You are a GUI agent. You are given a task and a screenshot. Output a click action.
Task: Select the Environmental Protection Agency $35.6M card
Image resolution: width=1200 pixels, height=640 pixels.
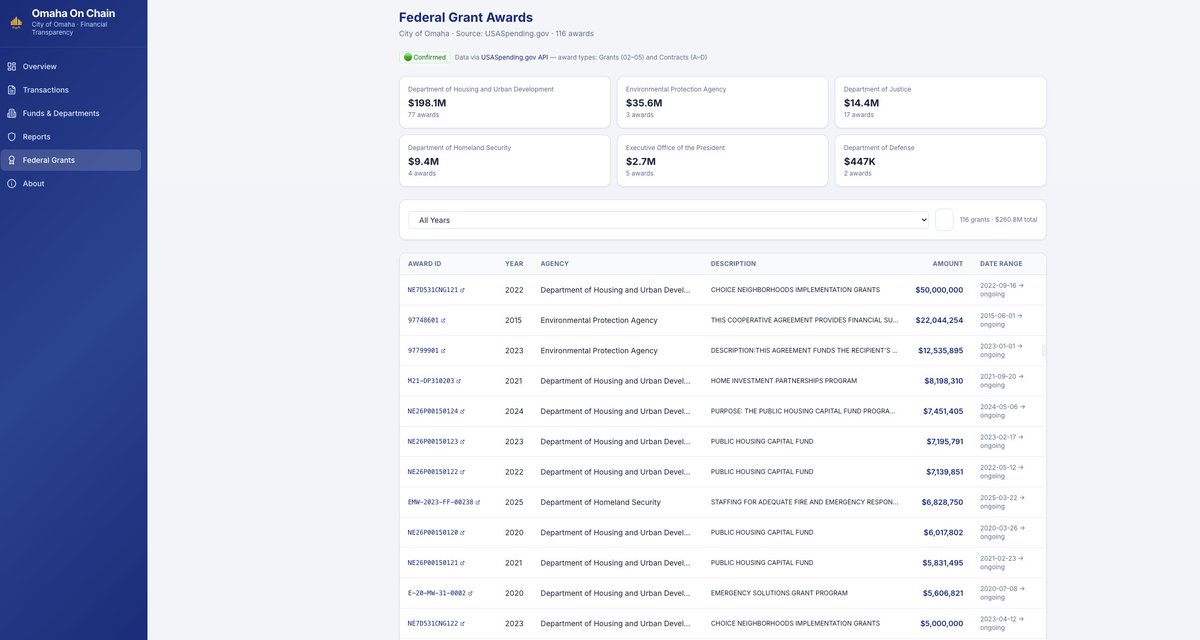pos(723,102)
